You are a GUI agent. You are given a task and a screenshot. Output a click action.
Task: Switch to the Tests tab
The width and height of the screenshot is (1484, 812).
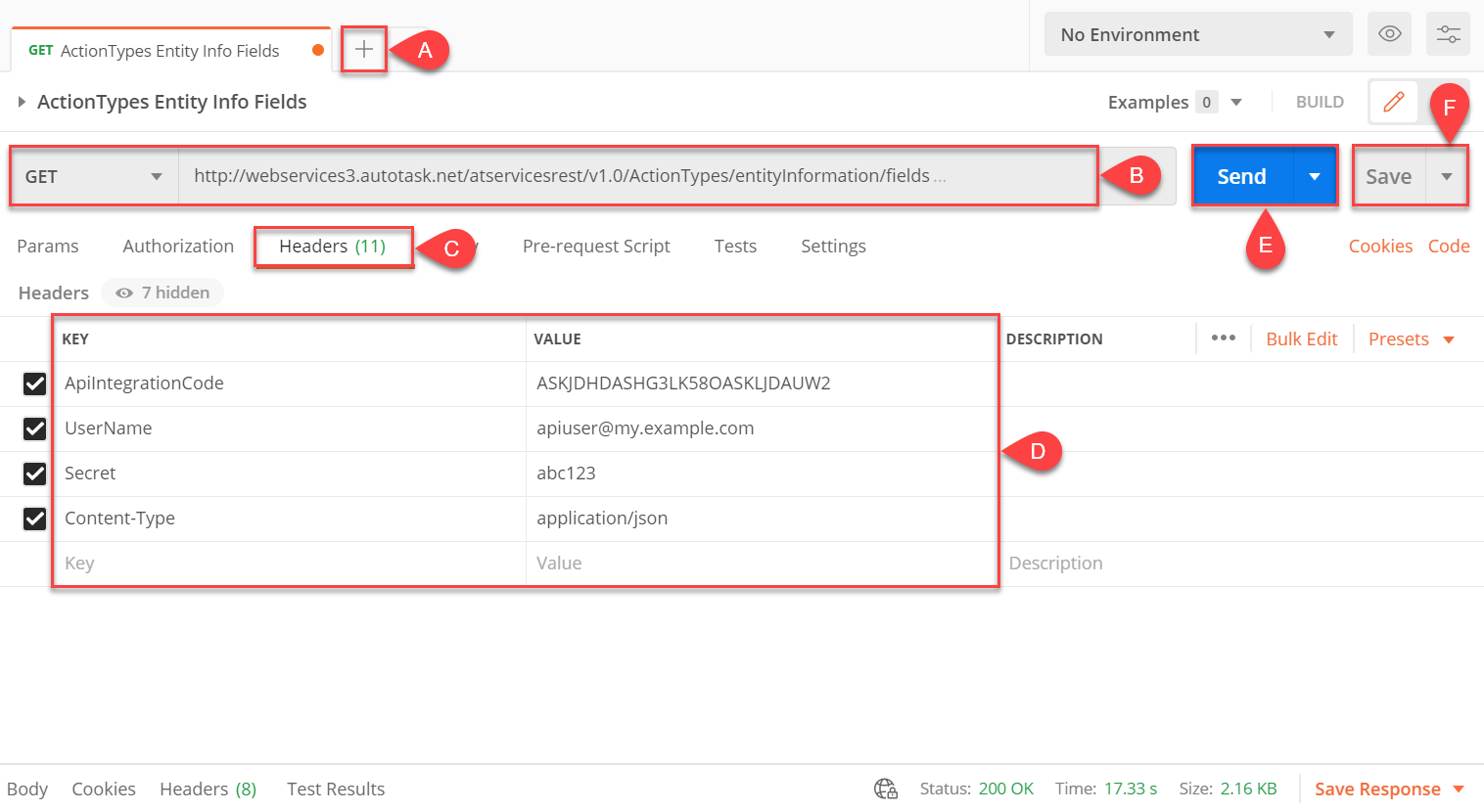(x=735, y=246)
